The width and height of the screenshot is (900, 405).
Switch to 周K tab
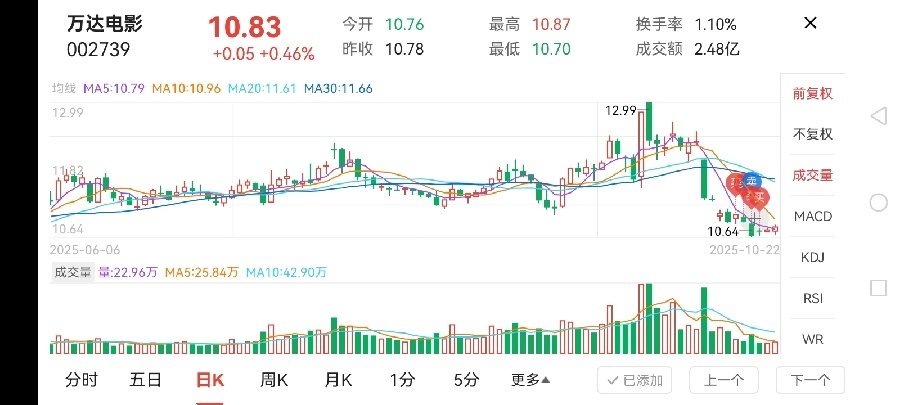274,380
